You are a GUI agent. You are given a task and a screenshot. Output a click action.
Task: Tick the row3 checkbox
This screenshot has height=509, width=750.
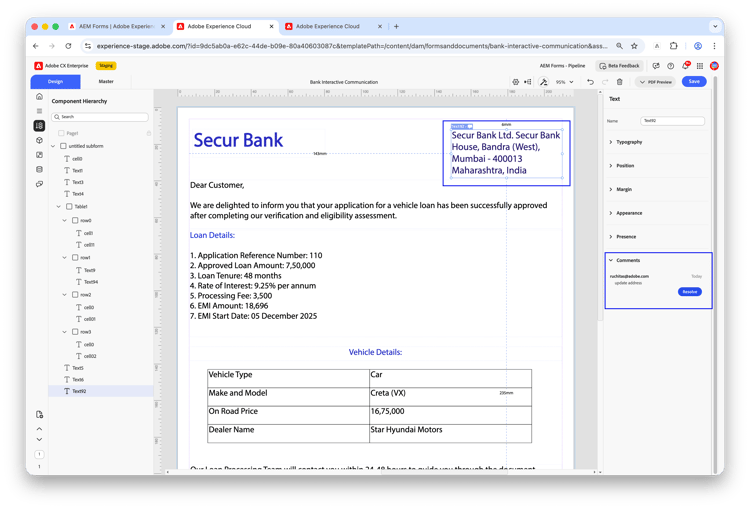point(75,332)
